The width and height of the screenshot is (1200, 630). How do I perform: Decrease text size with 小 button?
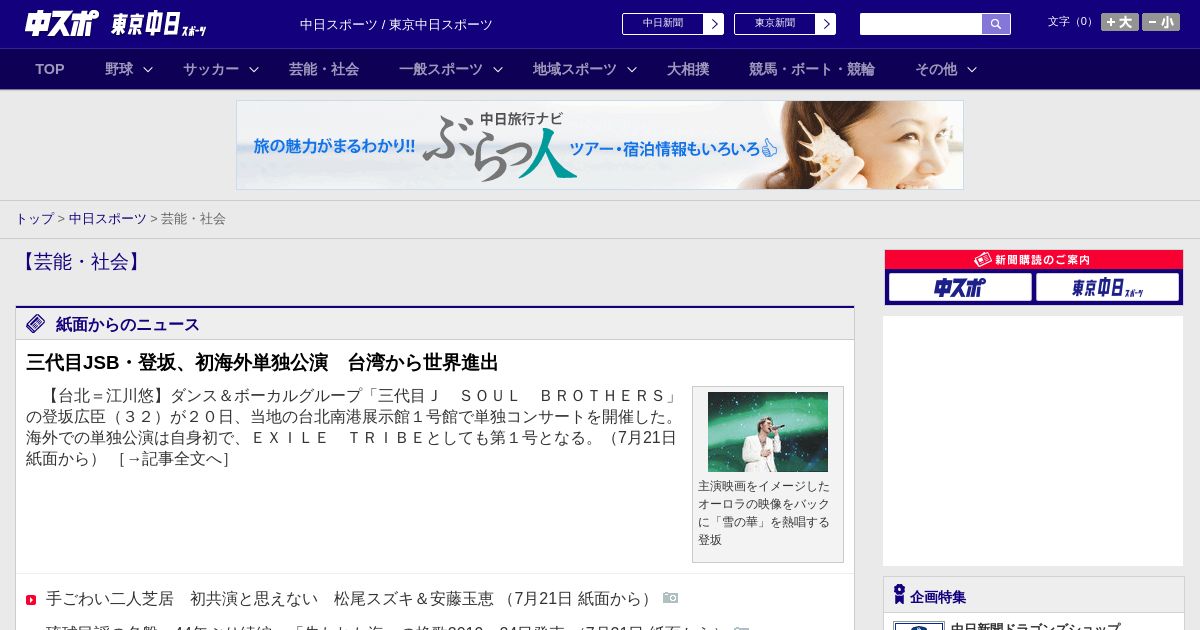coord(1161,22)
